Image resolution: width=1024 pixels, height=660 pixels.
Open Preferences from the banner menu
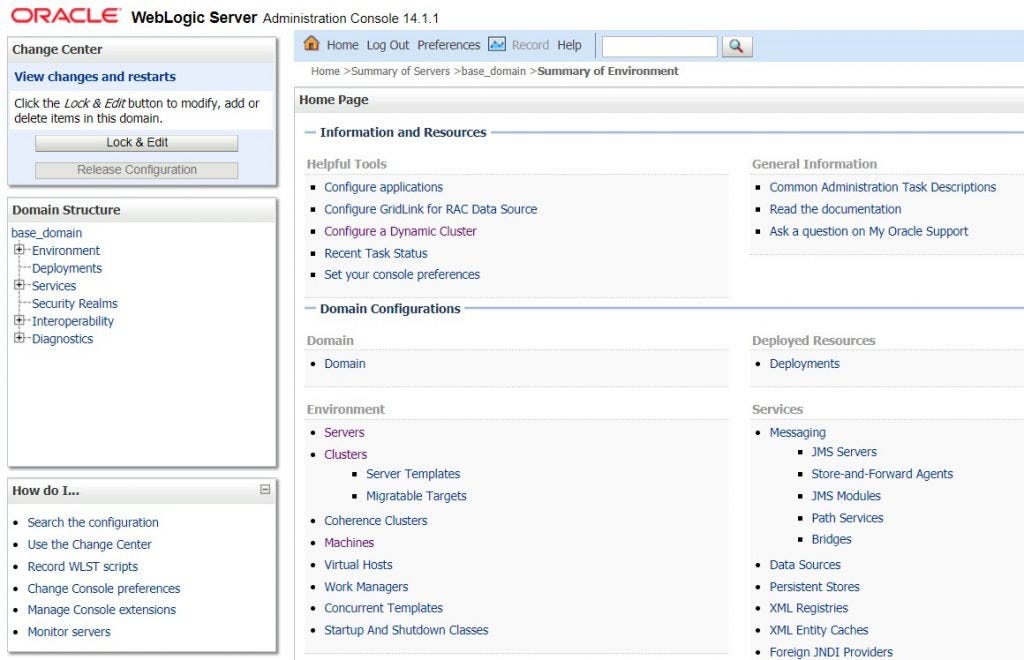(449, 44)
